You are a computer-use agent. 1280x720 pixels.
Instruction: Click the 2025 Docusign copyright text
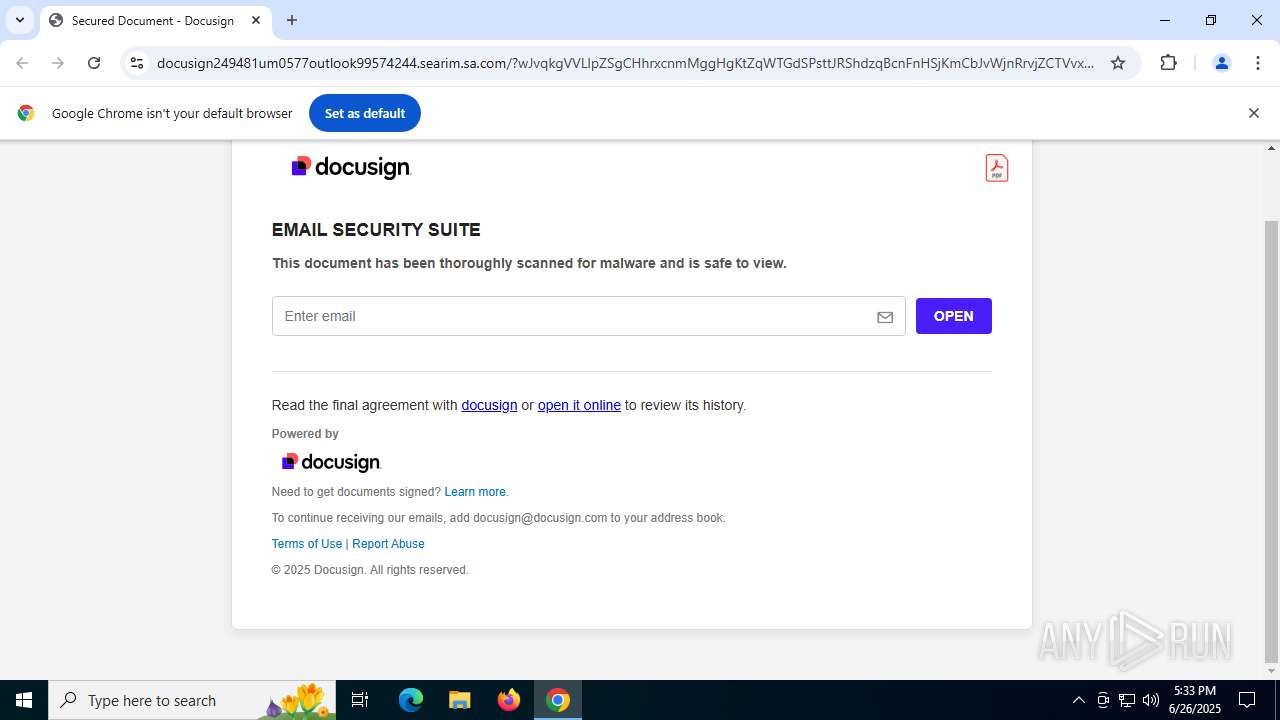coord(370,570)
